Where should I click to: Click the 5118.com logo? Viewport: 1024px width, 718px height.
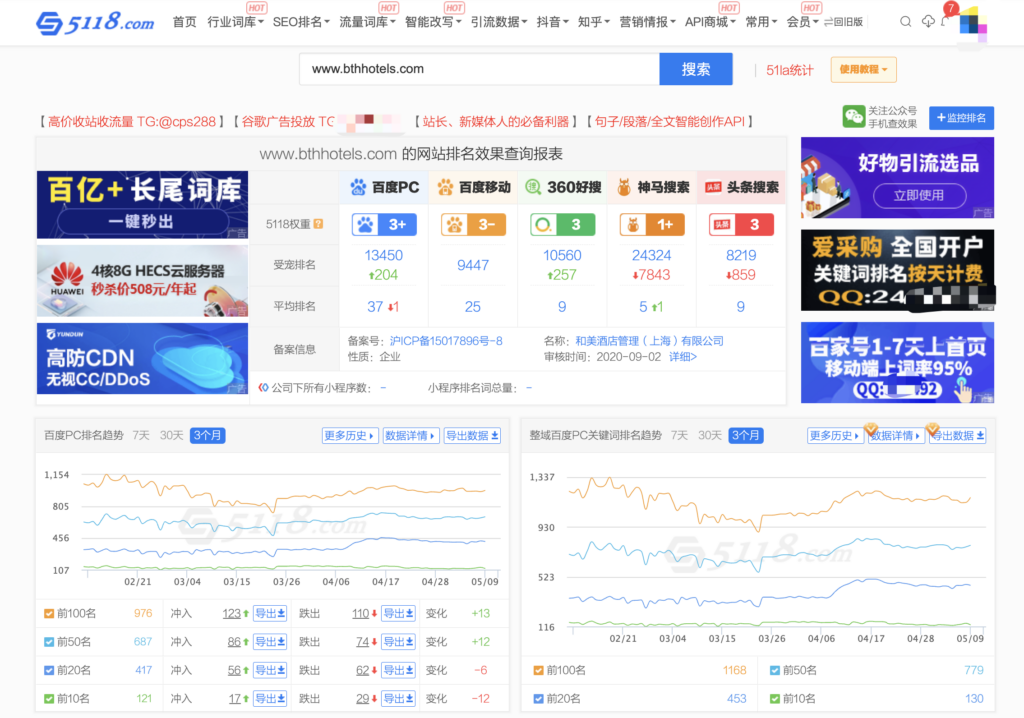[x=95, y=23]
